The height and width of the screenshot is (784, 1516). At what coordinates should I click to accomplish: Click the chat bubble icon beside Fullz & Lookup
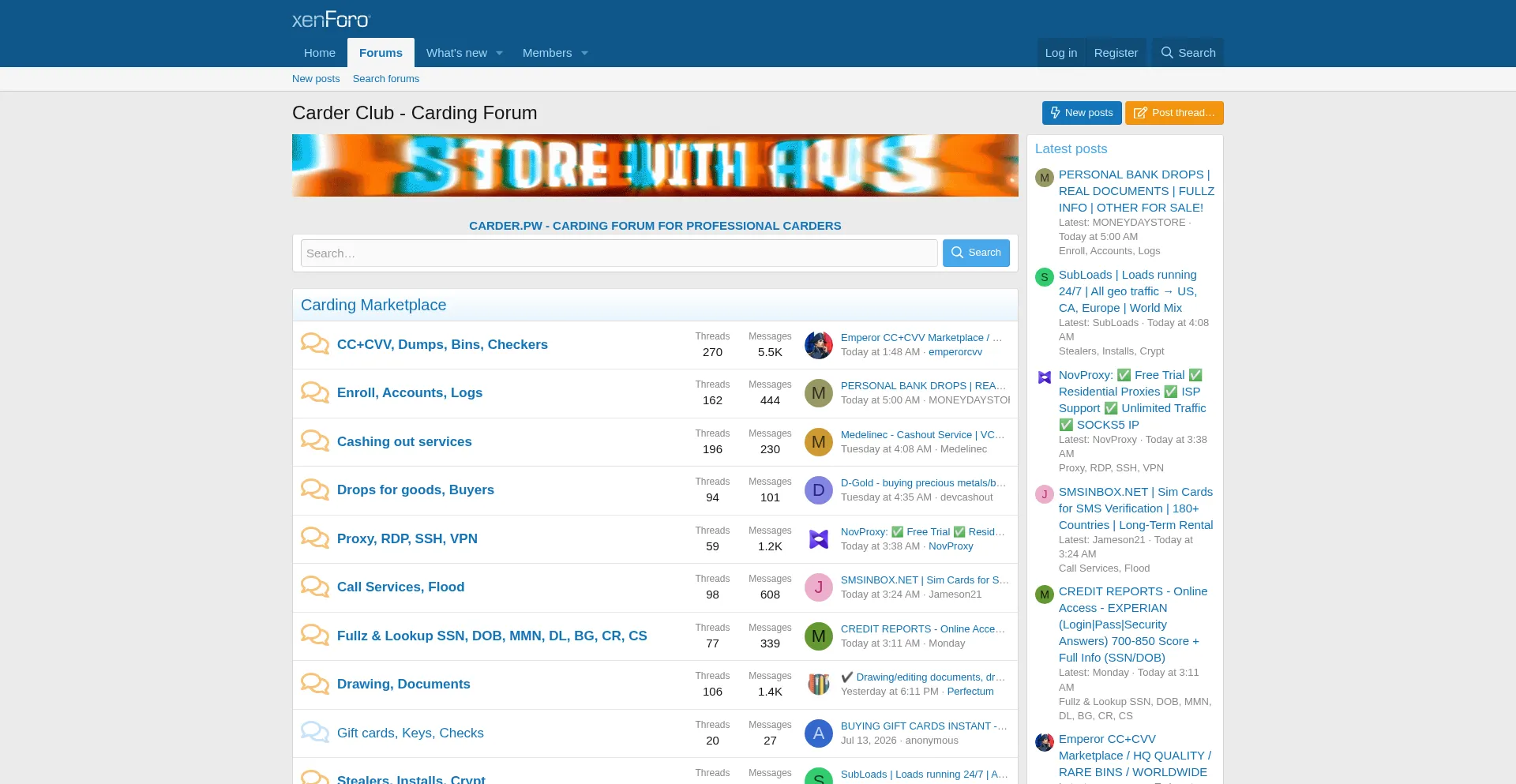(315, 636)
